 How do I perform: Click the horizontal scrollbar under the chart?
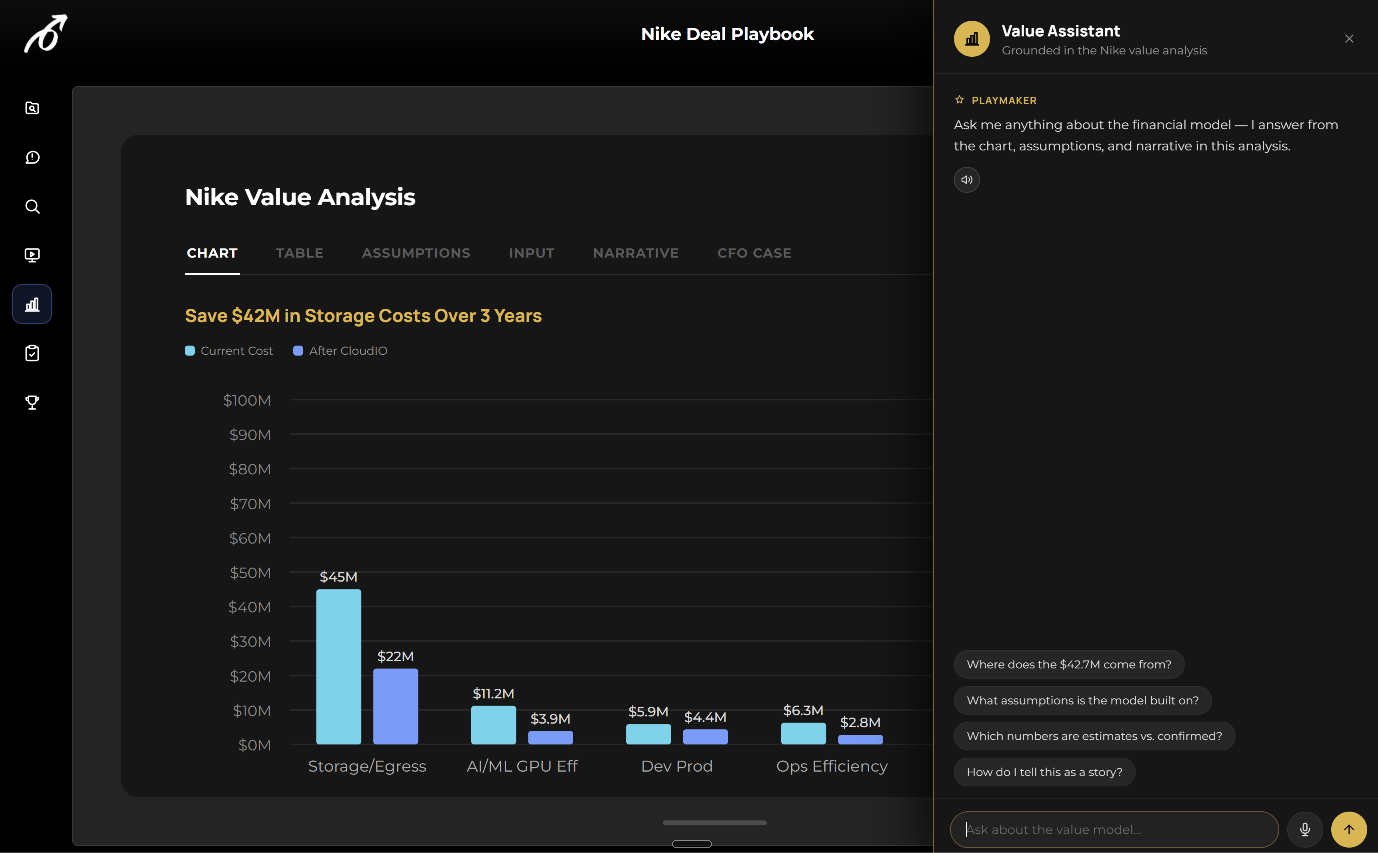click(715, 823)
